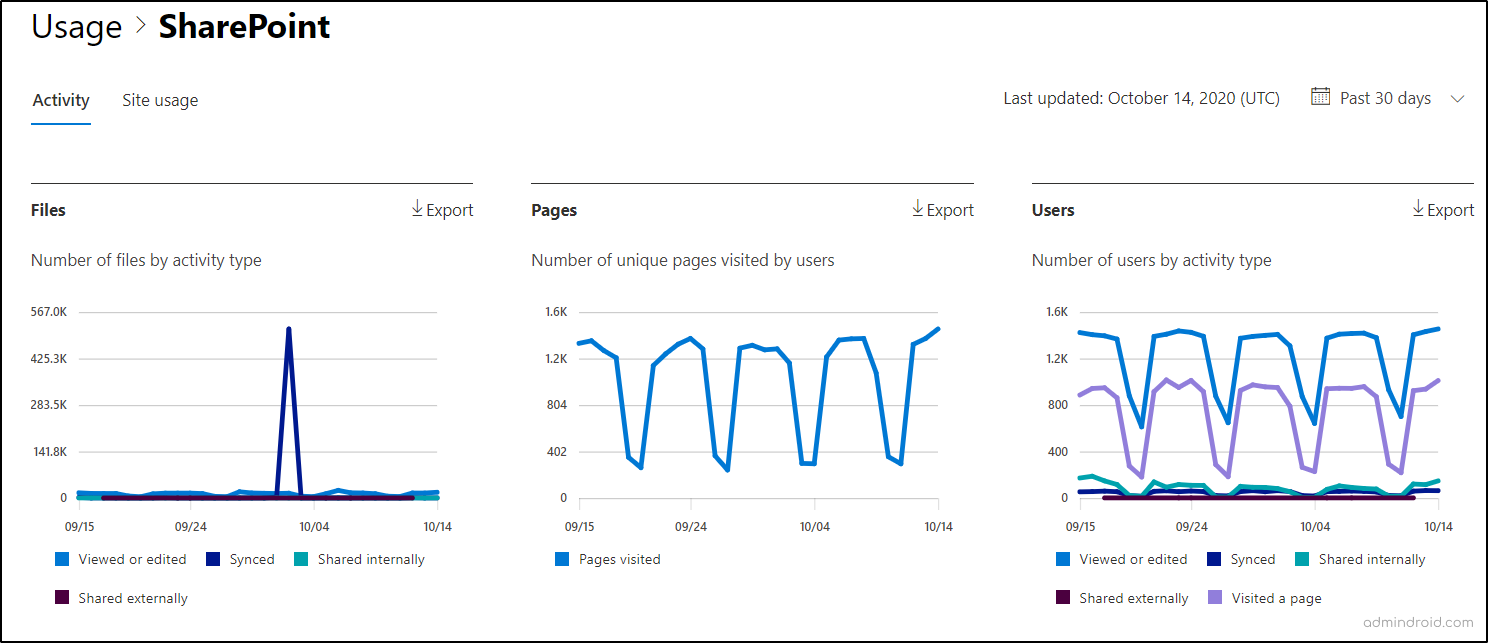Click the Export icon in the Pages section

[x=918, y=209]
